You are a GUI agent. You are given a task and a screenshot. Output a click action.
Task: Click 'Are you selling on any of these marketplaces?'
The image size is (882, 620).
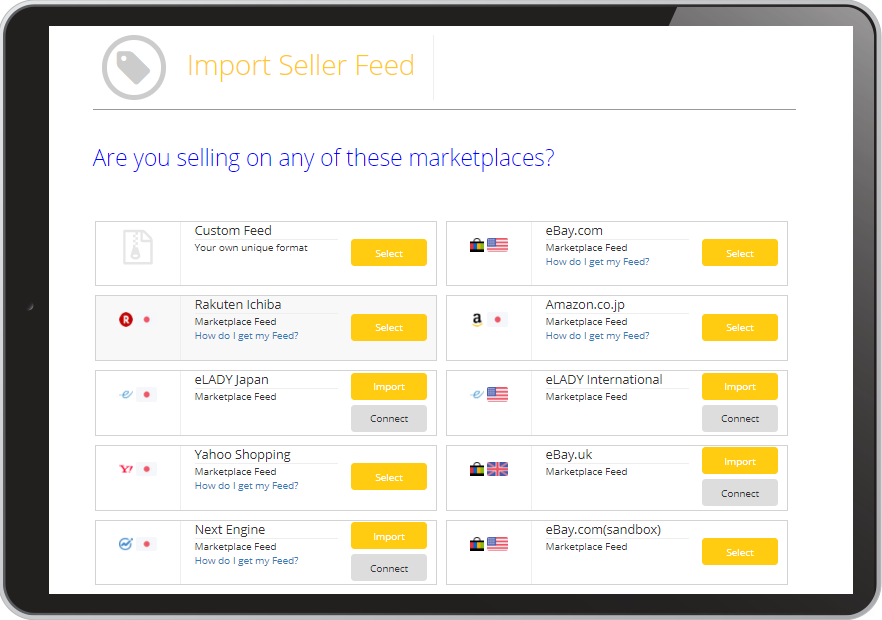coord(323,158)
